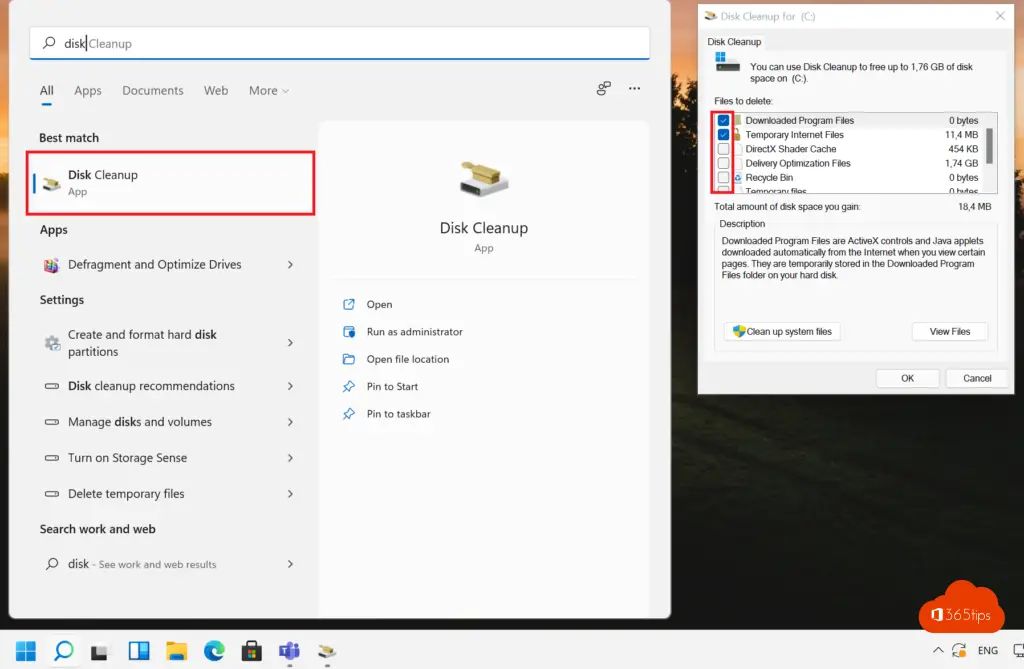Screen dimensions: 1024x669
Task: Click the Clean up system files button
Action: [782, 332]
